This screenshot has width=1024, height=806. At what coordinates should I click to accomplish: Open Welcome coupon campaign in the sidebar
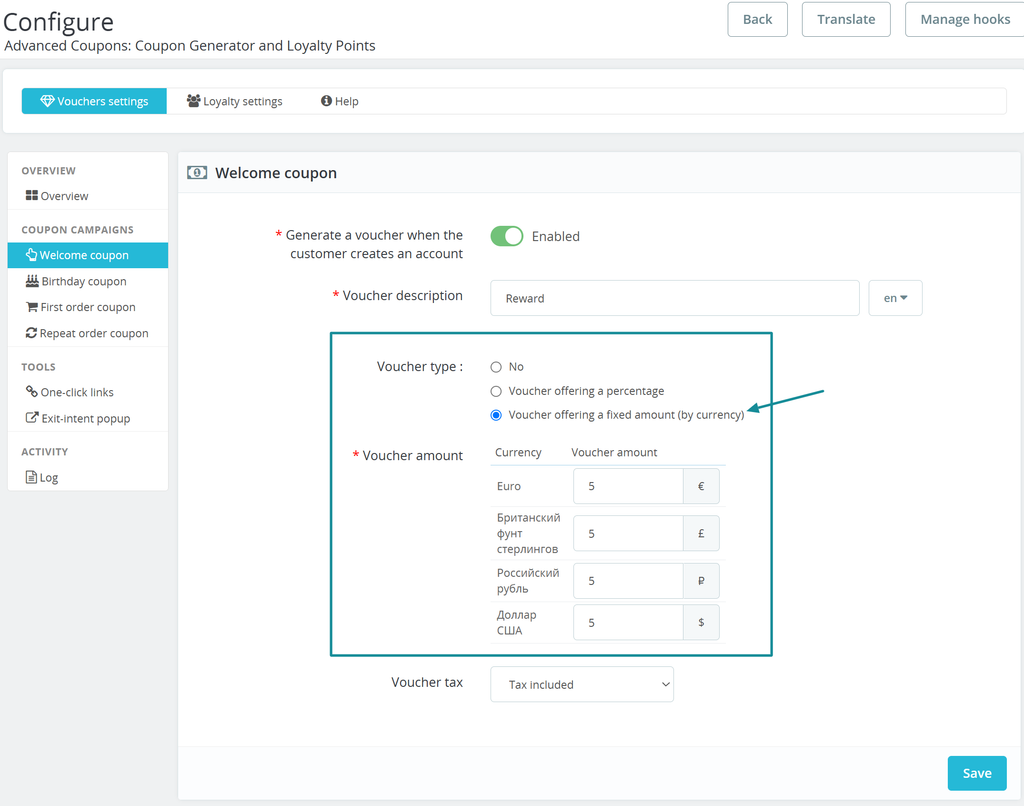pyautogui.click(x=88, y=255)
